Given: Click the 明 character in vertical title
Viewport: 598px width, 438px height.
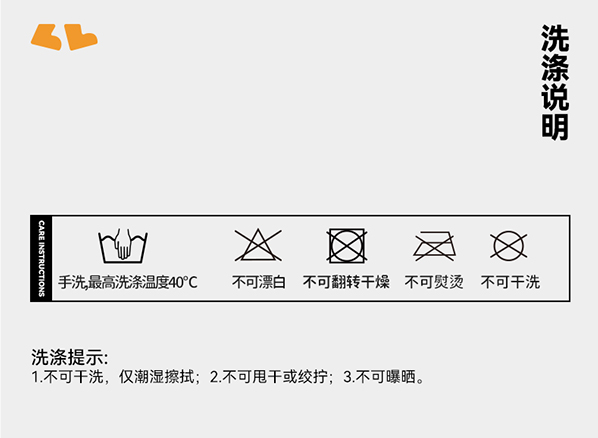Looking at the screenshot, I should (555, 127).
